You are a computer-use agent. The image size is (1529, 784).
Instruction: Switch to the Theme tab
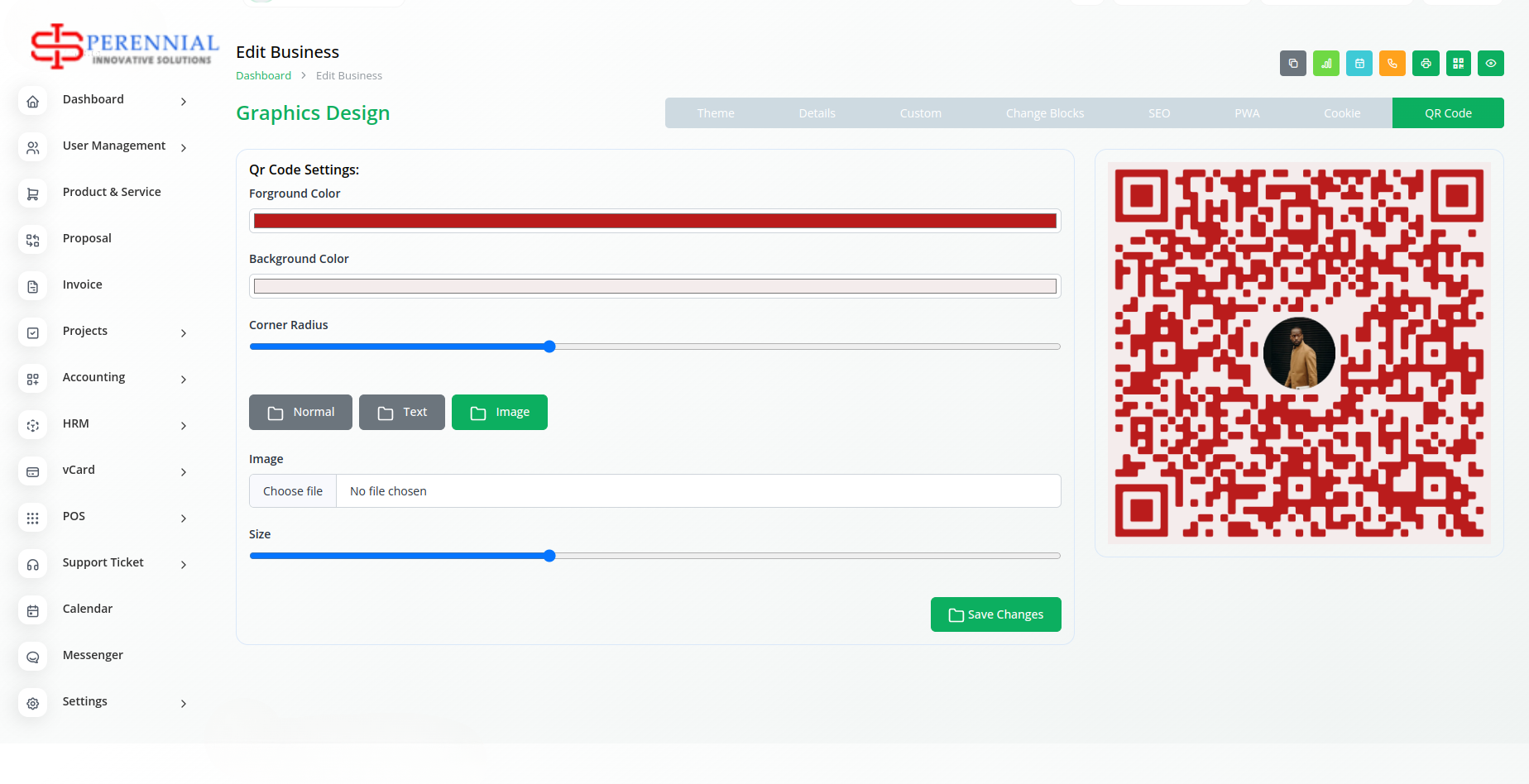(715, 113)
